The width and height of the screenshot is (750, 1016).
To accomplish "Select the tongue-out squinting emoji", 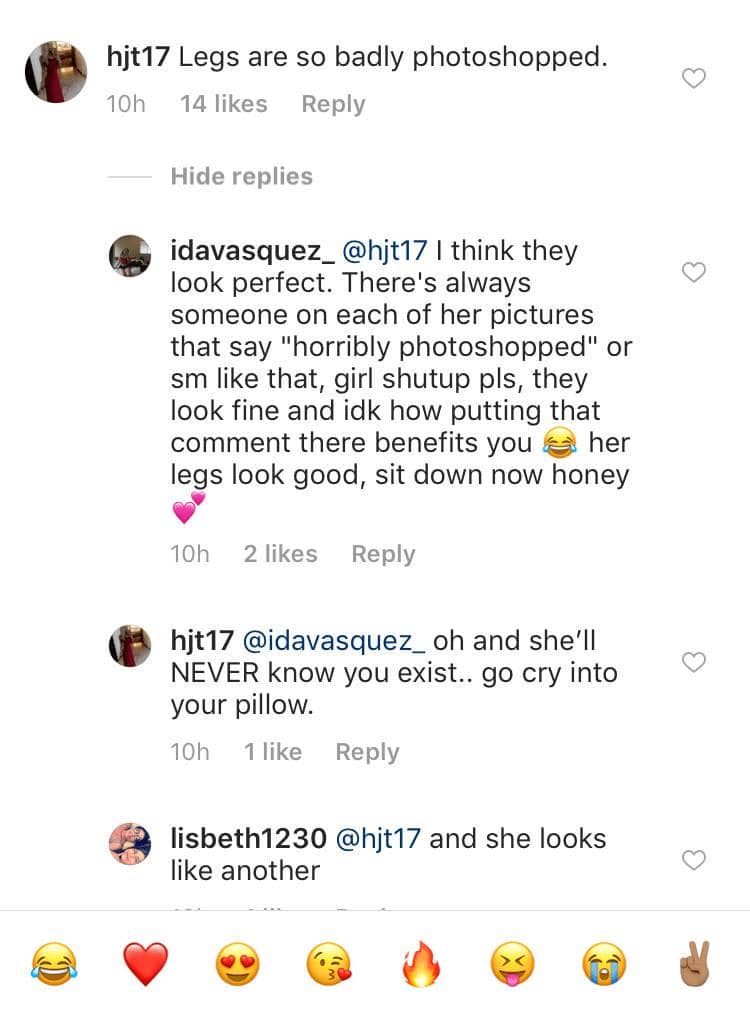I will pyautogui.click(x=512, y=964).
